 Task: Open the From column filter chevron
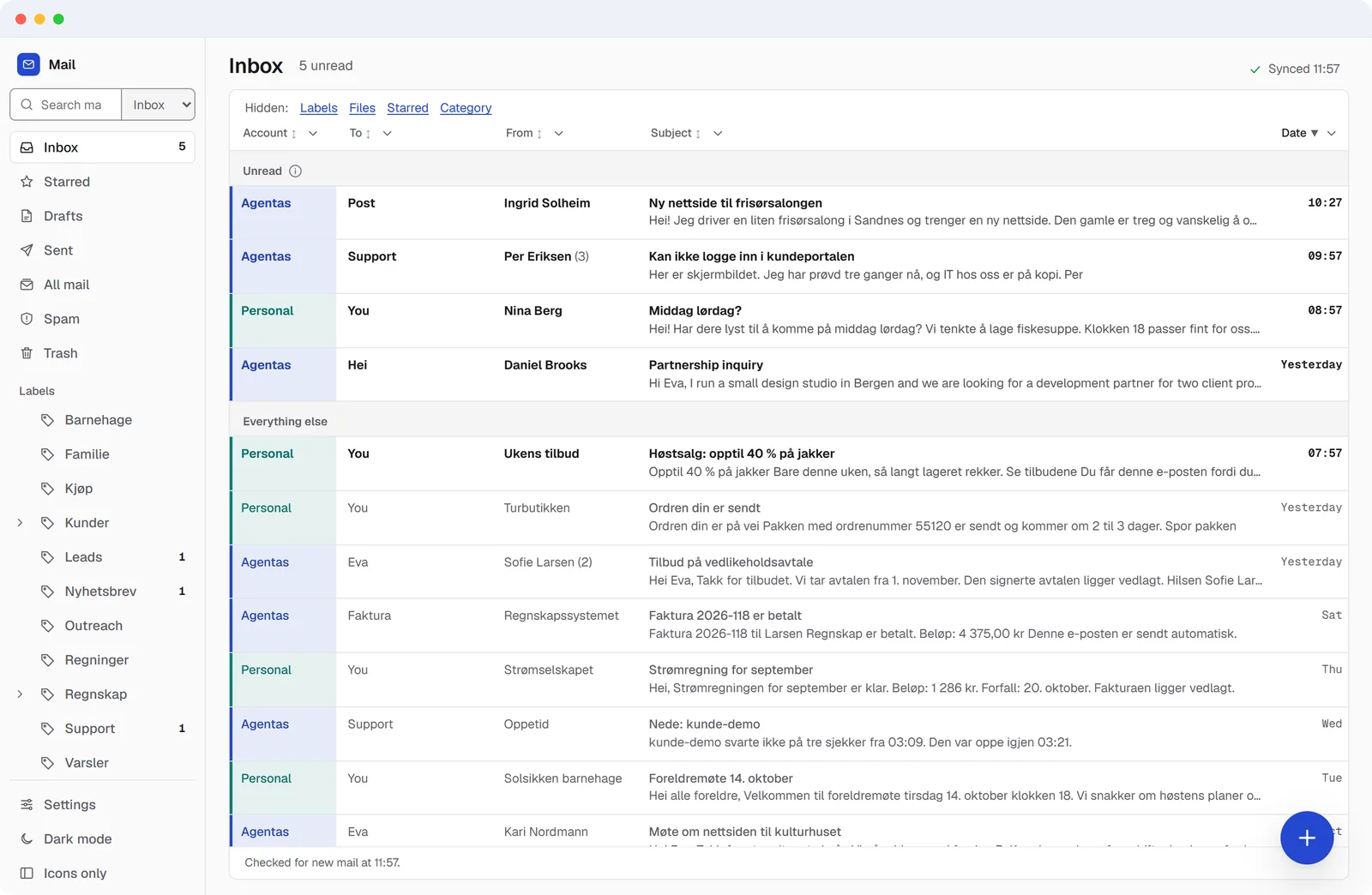click(x=559, y=134)
